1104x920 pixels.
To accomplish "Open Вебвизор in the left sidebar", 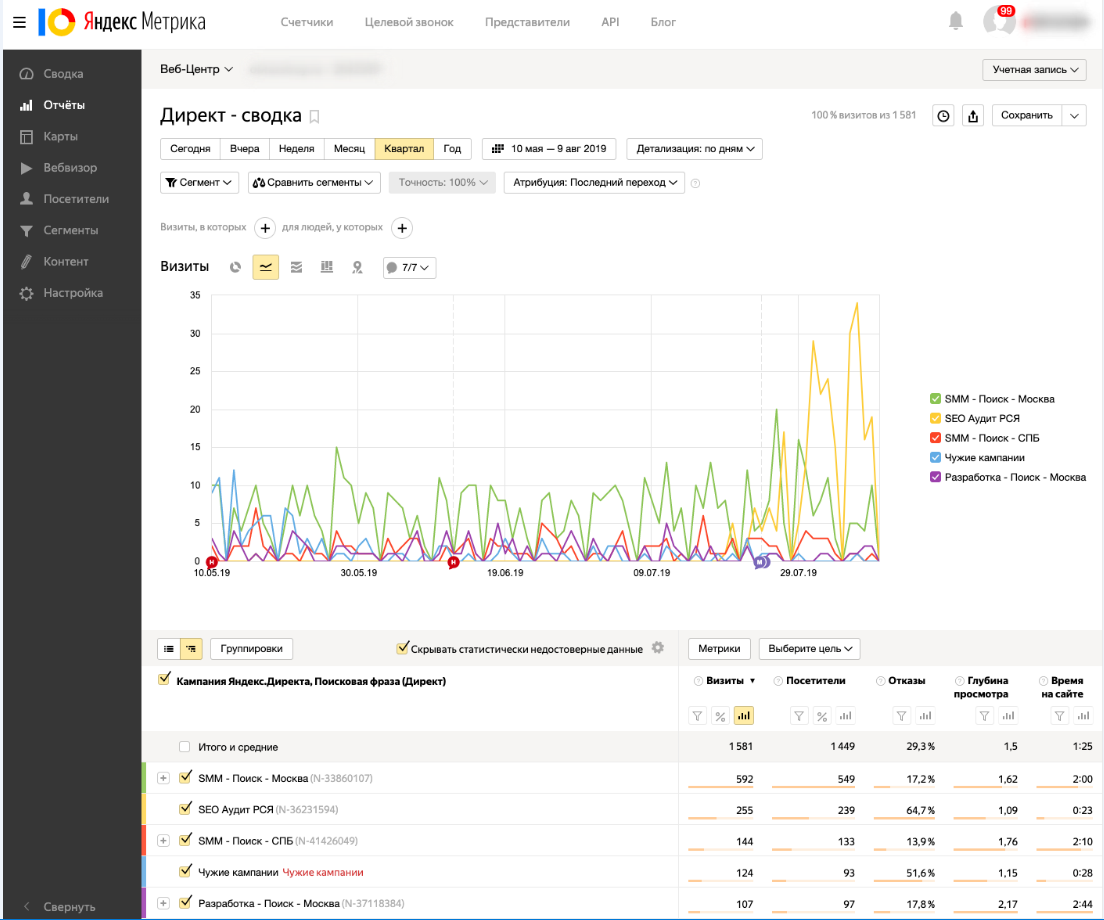I will point(70,168).
